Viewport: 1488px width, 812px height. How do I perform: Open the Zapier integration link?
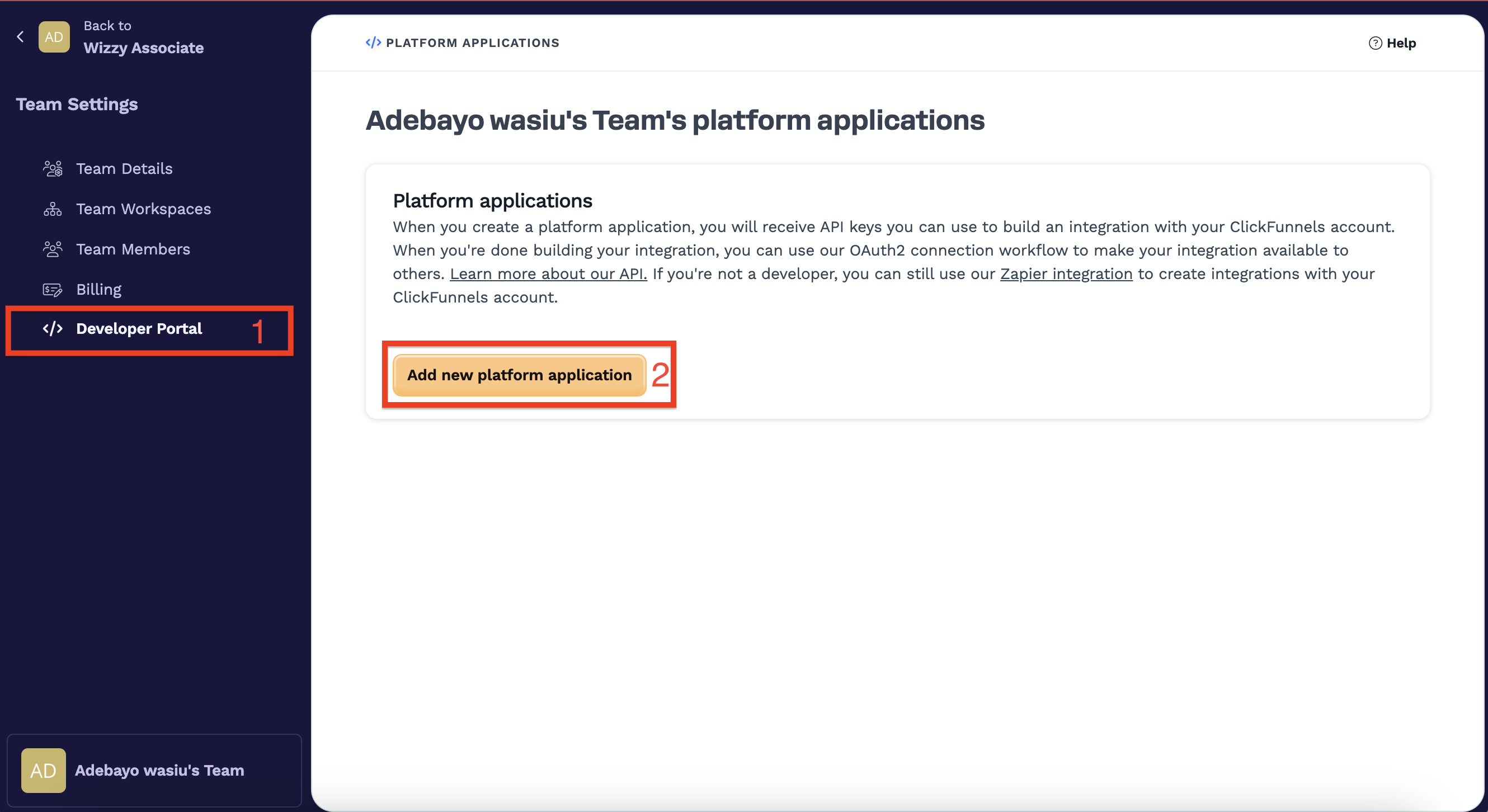[x=1066, y=274]
